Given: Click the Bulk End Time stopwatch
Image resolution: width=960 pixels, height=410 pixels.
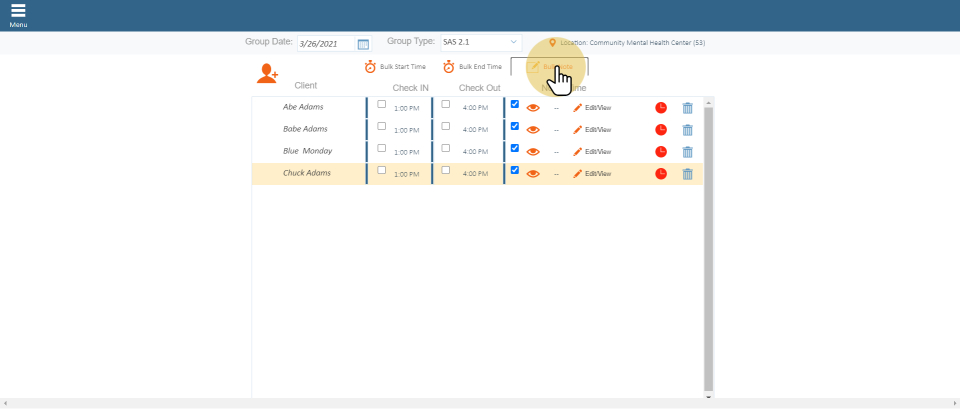Looking at the screenshot, I should [x=449, y=67].
